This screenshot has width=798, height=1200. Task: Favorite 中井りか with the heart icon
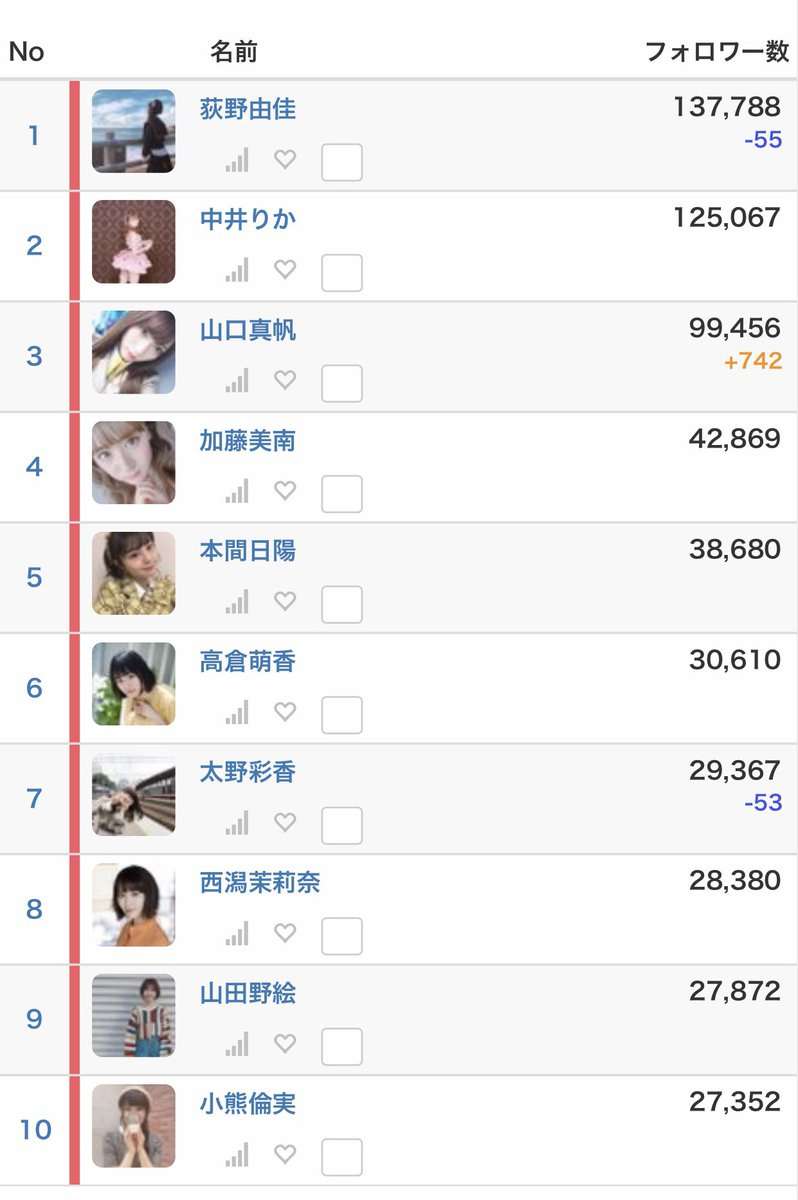coord(285,269)
